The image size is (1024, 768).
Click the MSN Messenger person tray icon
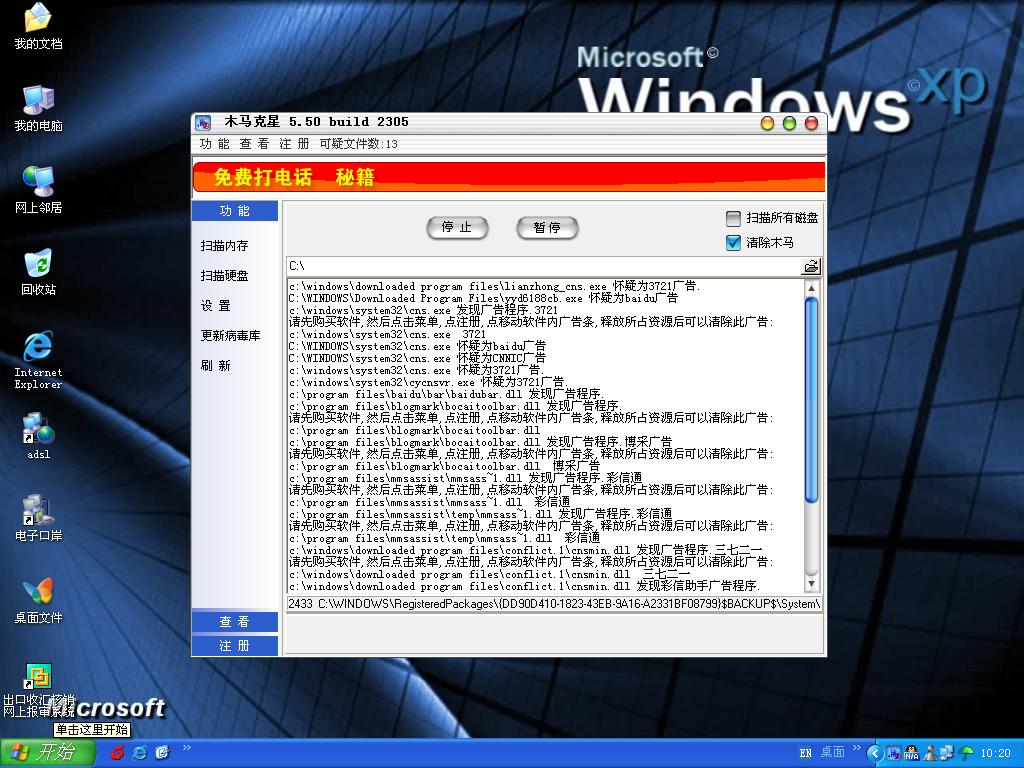[x=930, y=753]
